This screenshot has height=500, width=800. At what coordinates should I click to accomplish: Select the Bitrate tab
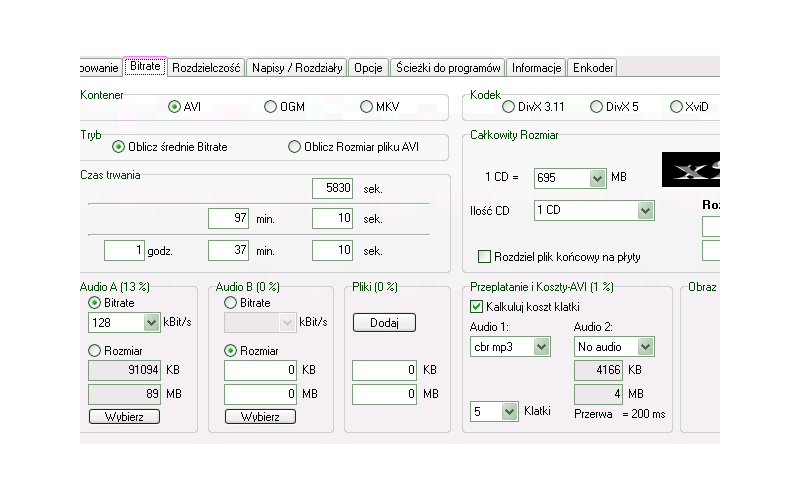click(145, 66)
